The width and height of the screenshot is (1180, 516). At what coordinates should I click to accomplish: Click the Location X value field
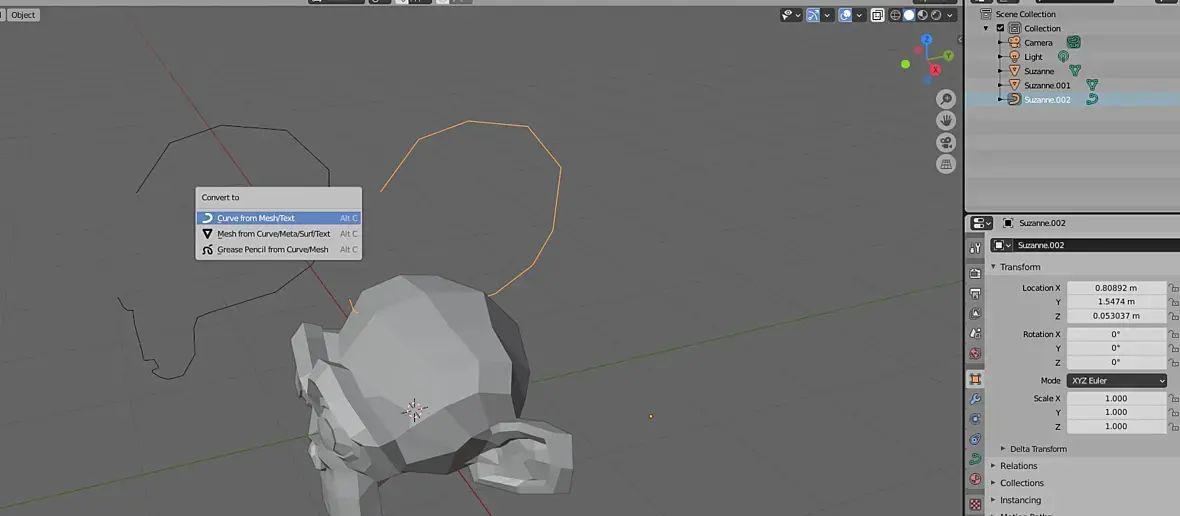1116,288
